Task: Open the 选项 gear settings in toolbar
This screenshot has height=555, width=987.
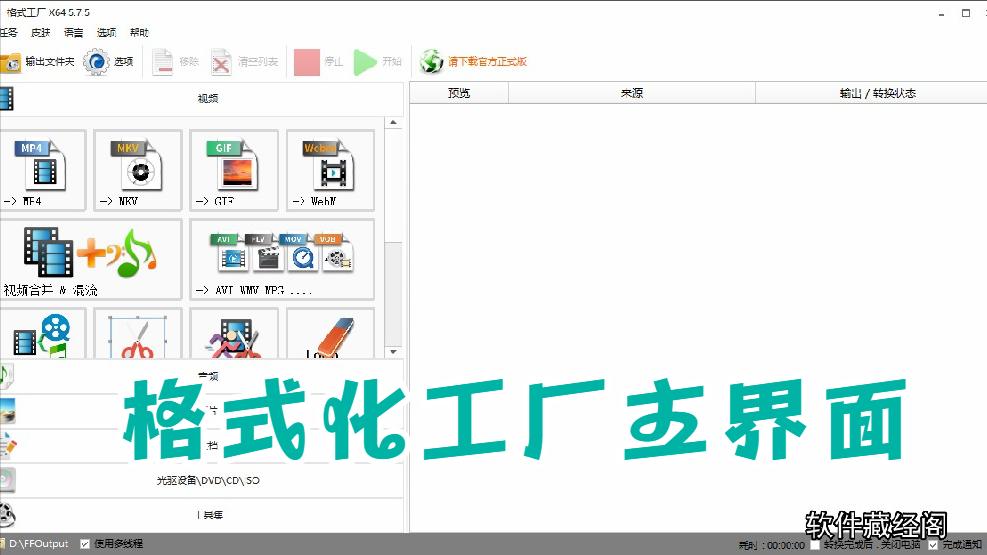Action: coord(108,62)
